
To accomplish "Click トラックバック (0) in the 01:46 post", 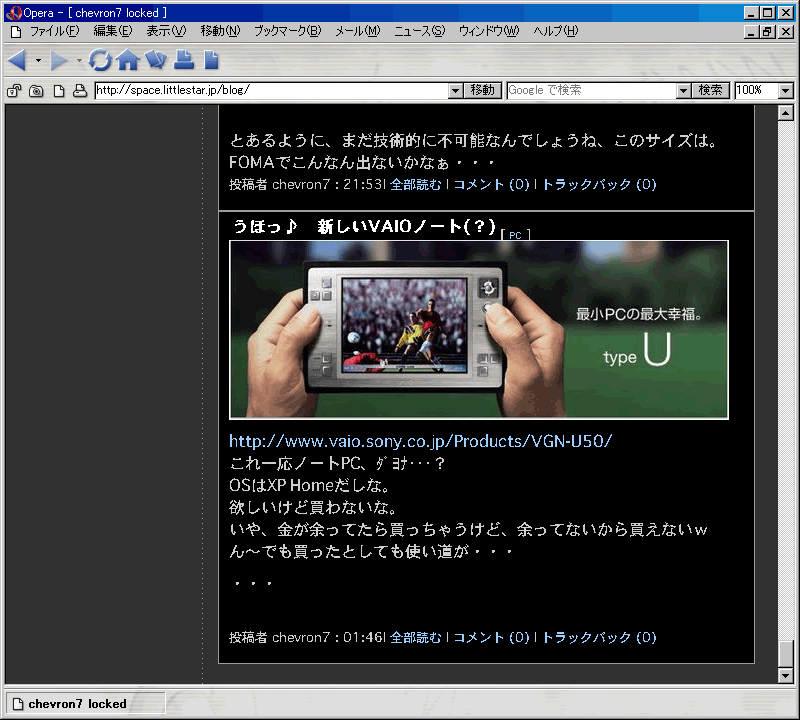I will [599, 637].
